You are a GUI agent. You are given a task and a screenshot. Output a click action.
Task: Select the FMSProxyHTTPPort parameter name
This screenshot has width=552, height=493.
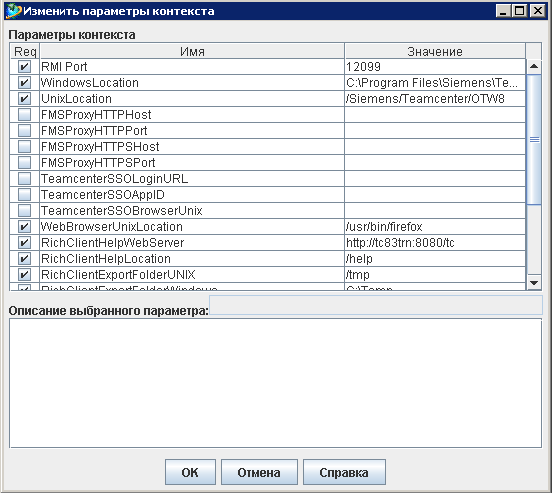pyautogui.click(x=192, y=130)
